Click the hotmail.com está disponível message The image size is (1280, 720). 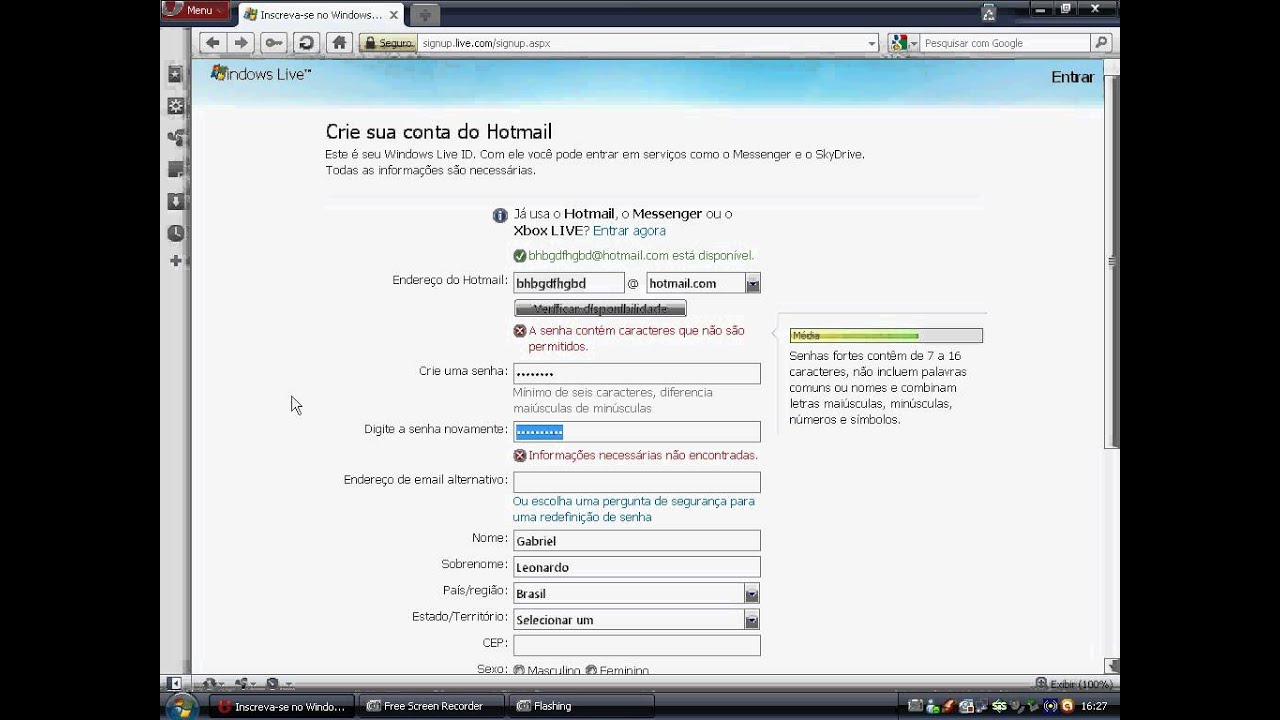(641, 256)
